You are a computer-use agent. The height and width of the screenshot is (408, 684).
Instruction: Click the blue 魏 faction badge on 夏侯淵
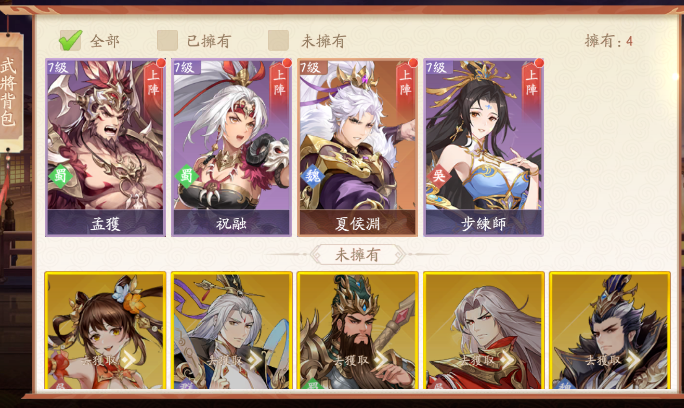click(x=313, y=176)
